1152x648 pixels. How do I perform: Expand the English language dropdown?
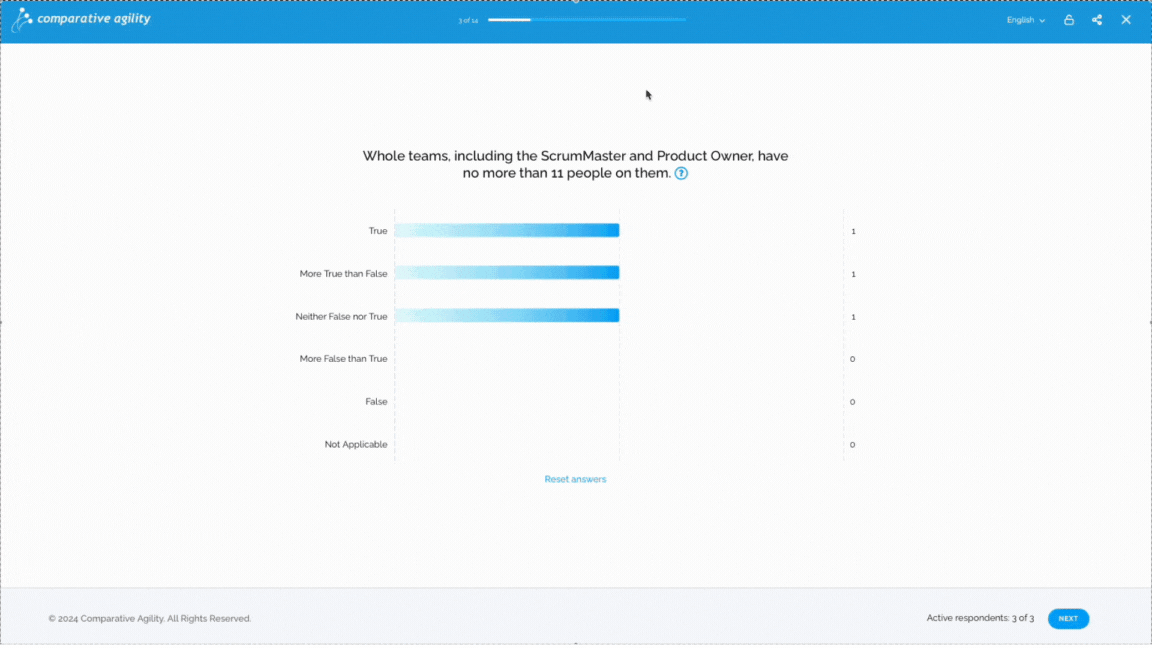click(1026, 20)
